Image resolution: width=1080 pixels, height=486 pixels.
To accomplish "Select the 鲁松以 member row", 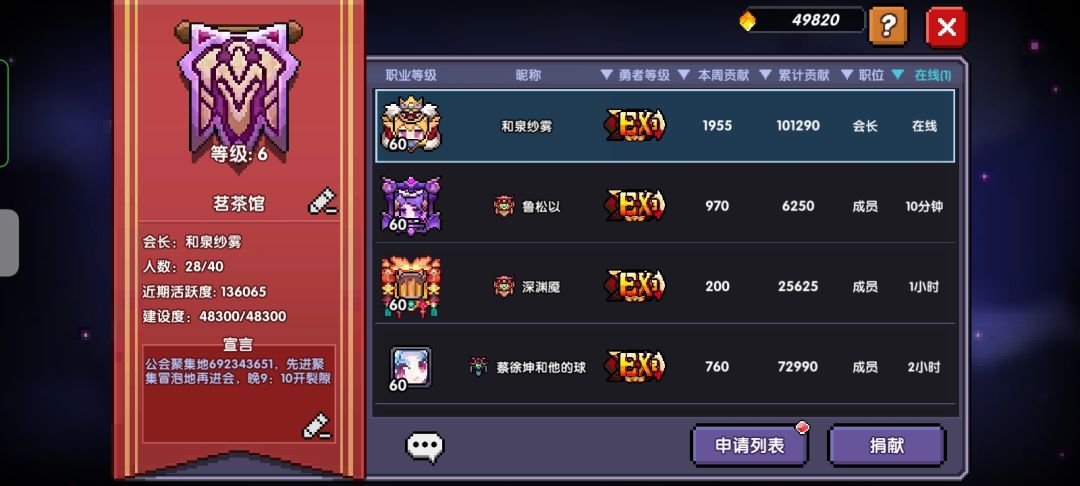I will pyautogui.click(x=665, y=205).
